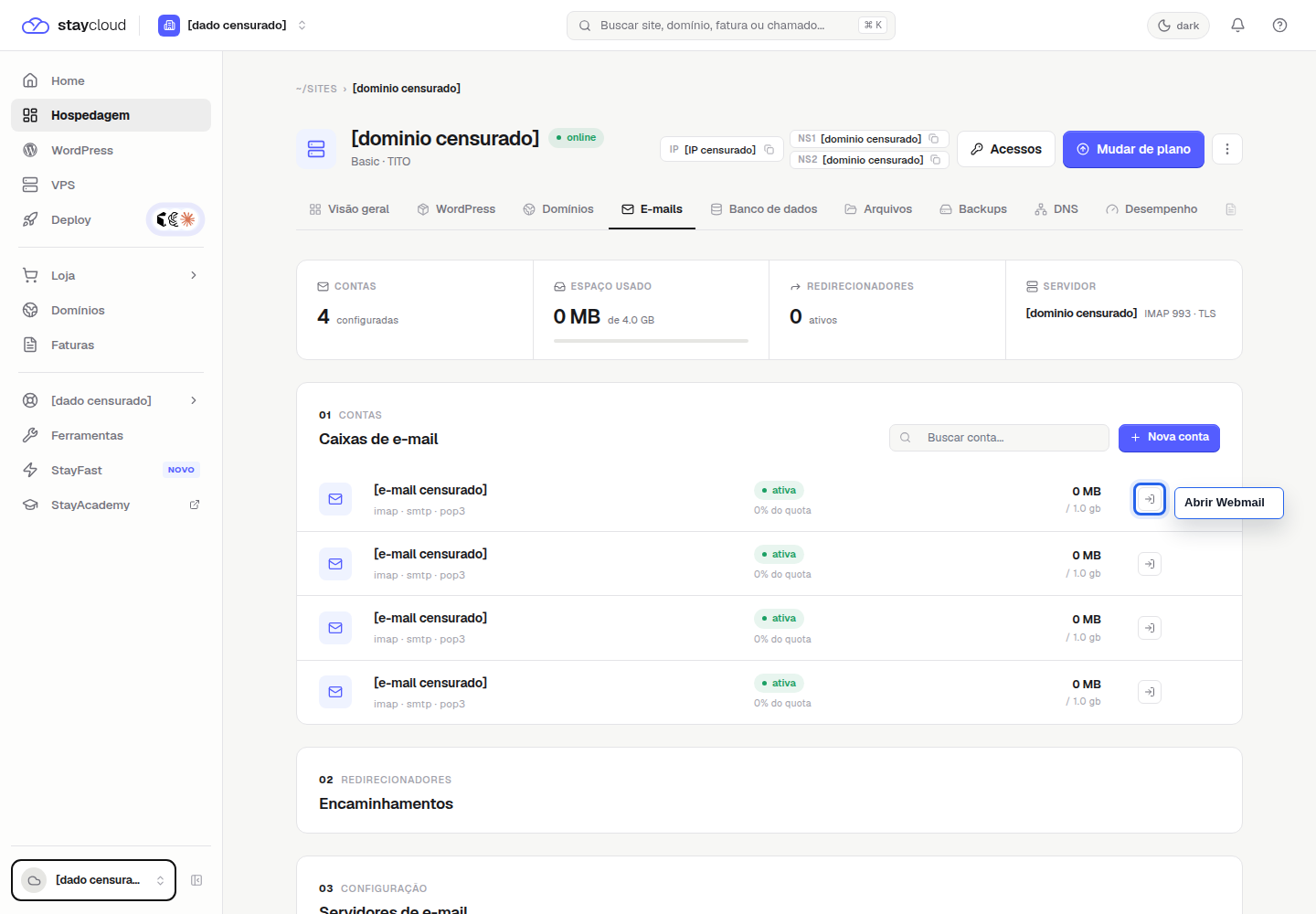Open WordPress in sidebar

point(111,150)
